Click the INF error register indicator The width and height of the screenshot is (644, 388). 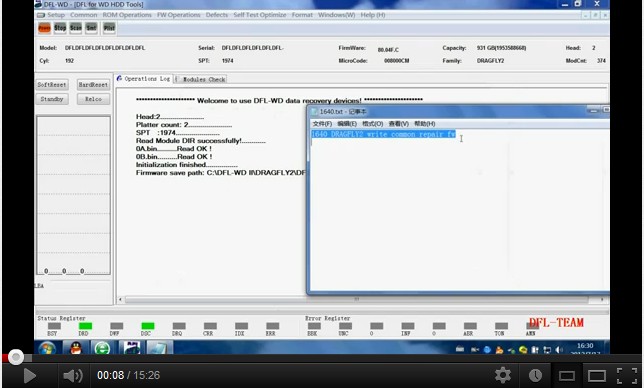point(408,326)
